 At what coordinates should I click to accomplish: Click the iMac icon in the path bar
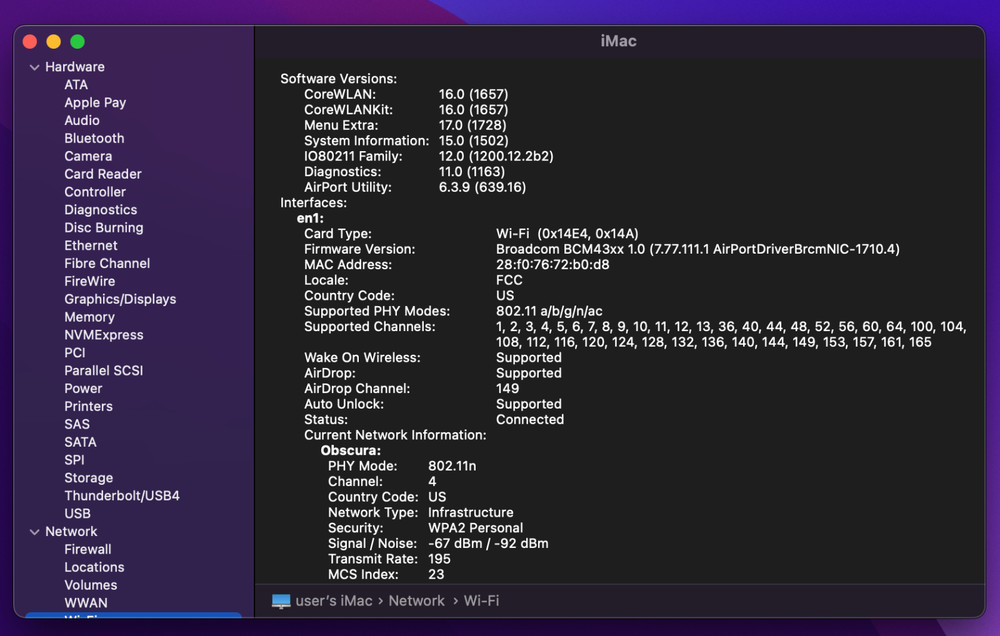click(281, 601)
